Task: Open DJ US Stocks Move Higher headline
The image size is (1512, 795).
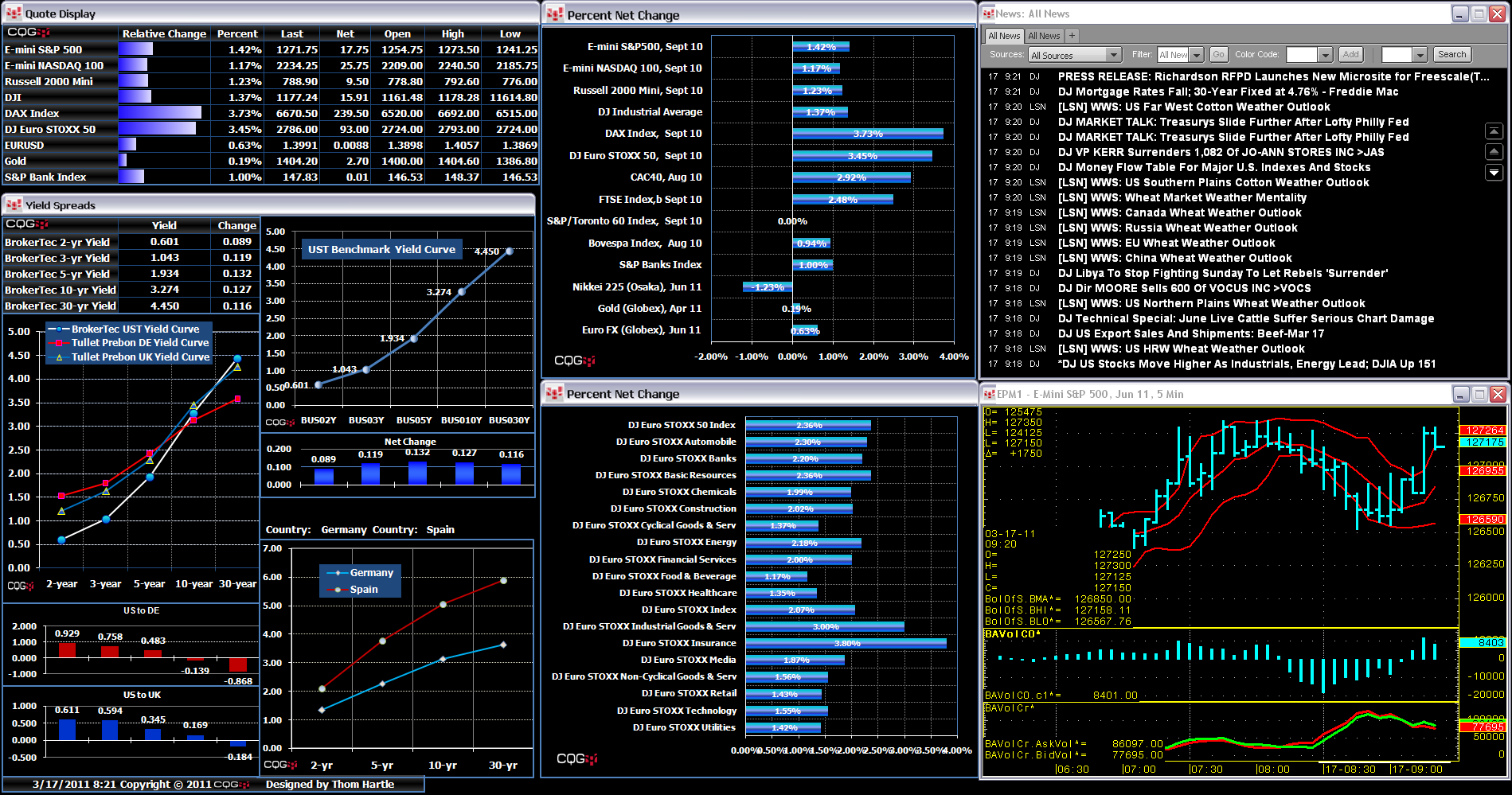Action: point(1247,364)
